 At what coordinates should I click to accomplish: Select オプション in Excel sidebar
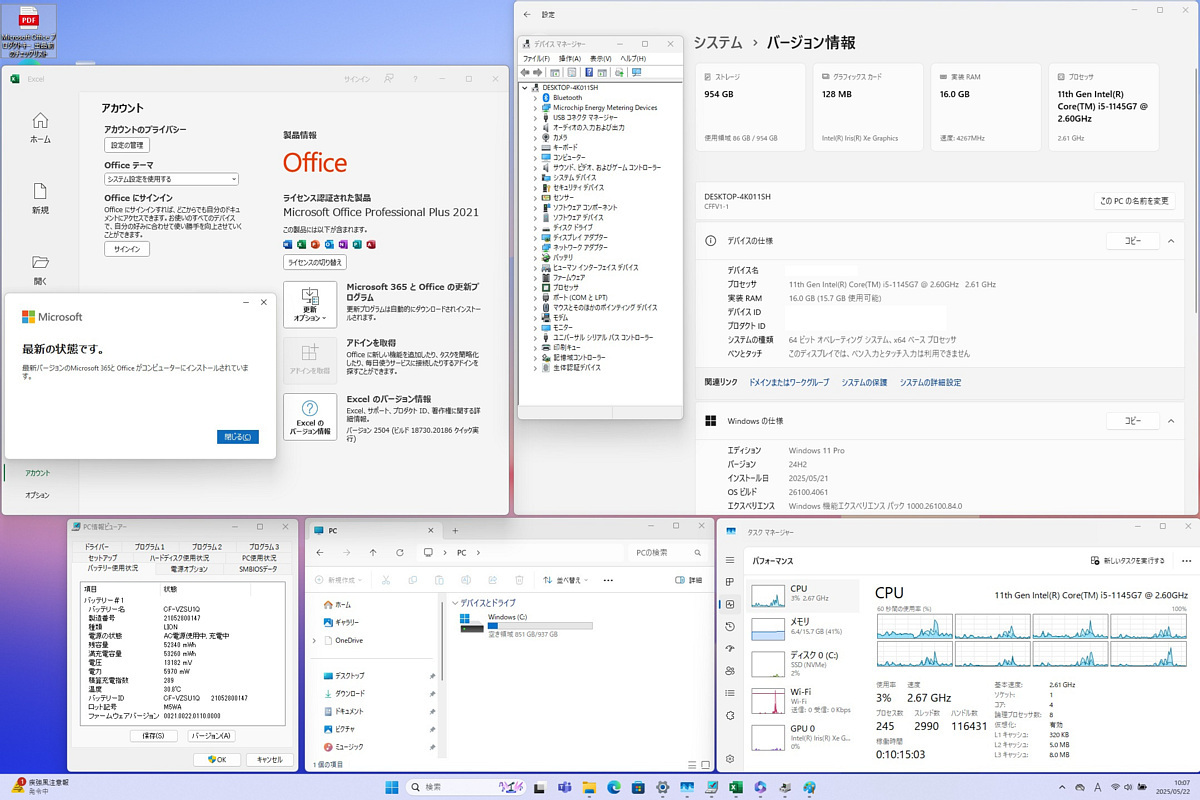(x=37, y=495)
